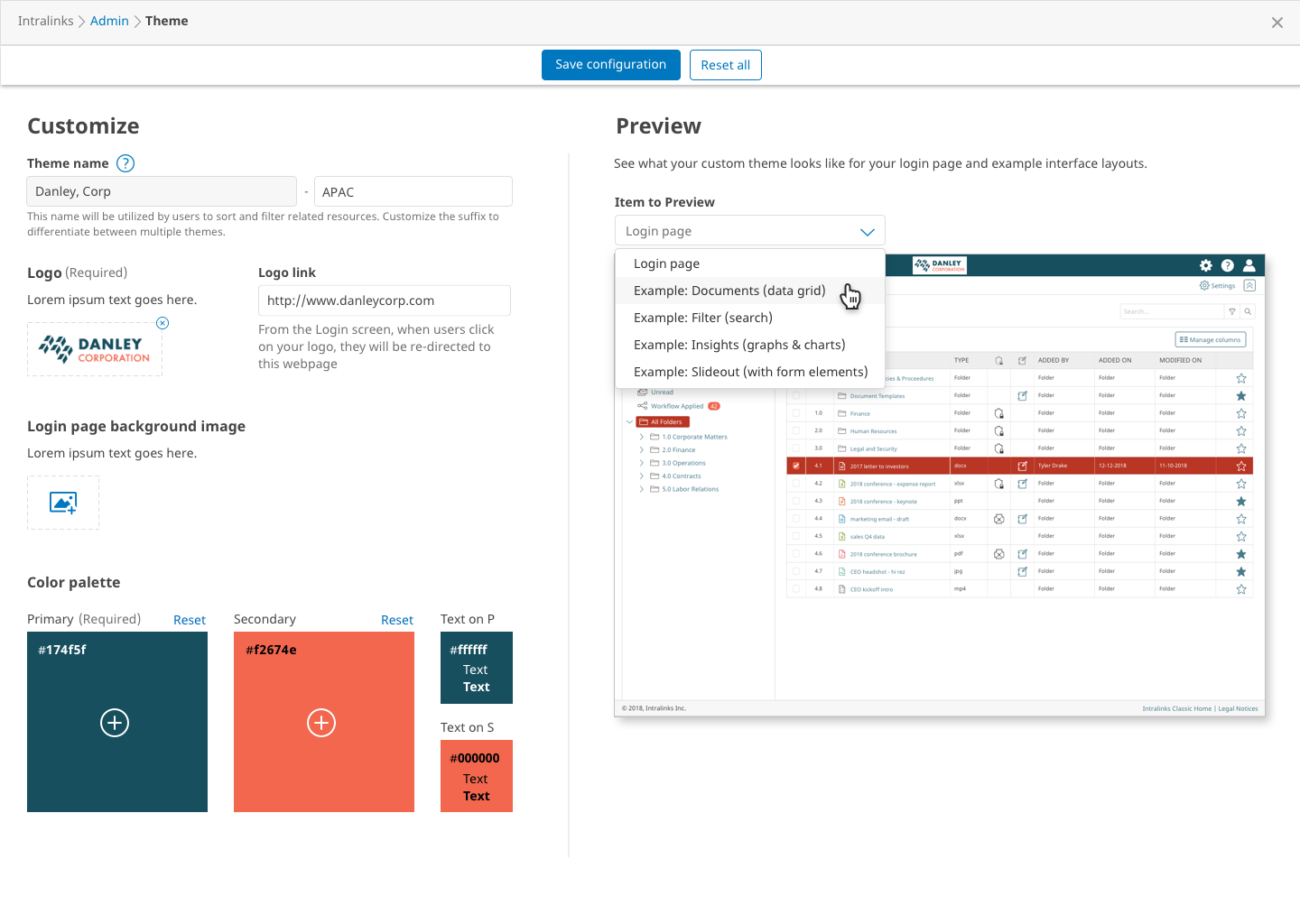
Task: Toggle favorite star on 2018 conference brochure
Action: (1241, 554)
